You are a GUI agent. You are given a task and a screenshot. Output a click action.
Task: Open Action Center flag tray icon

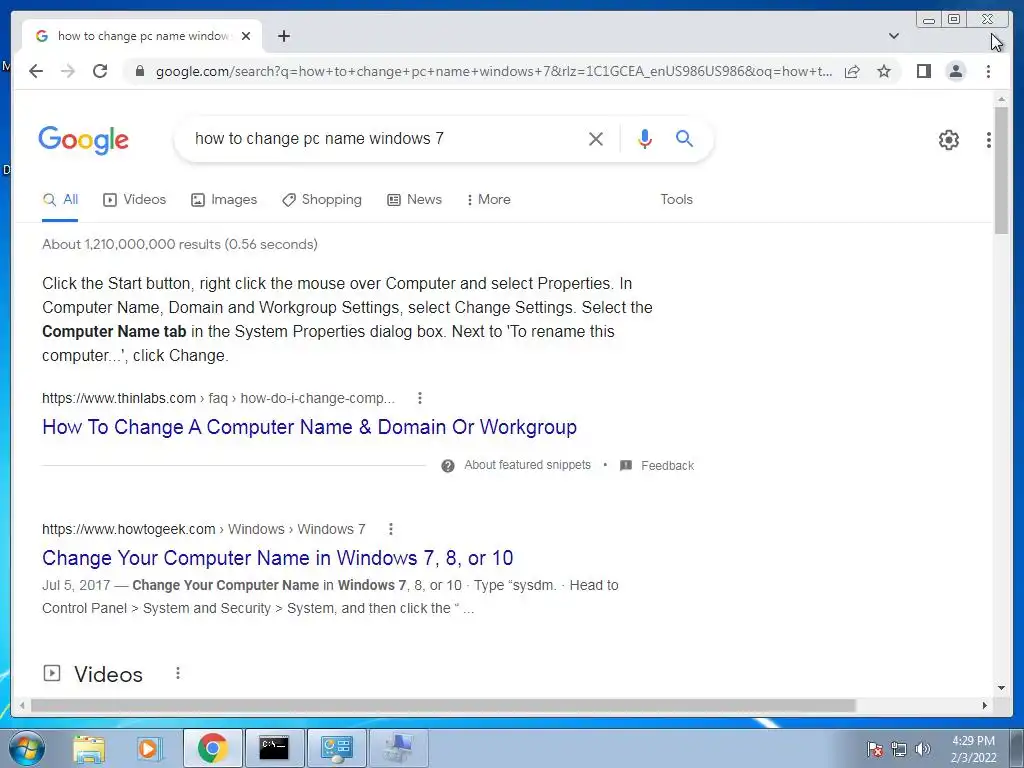874,749
